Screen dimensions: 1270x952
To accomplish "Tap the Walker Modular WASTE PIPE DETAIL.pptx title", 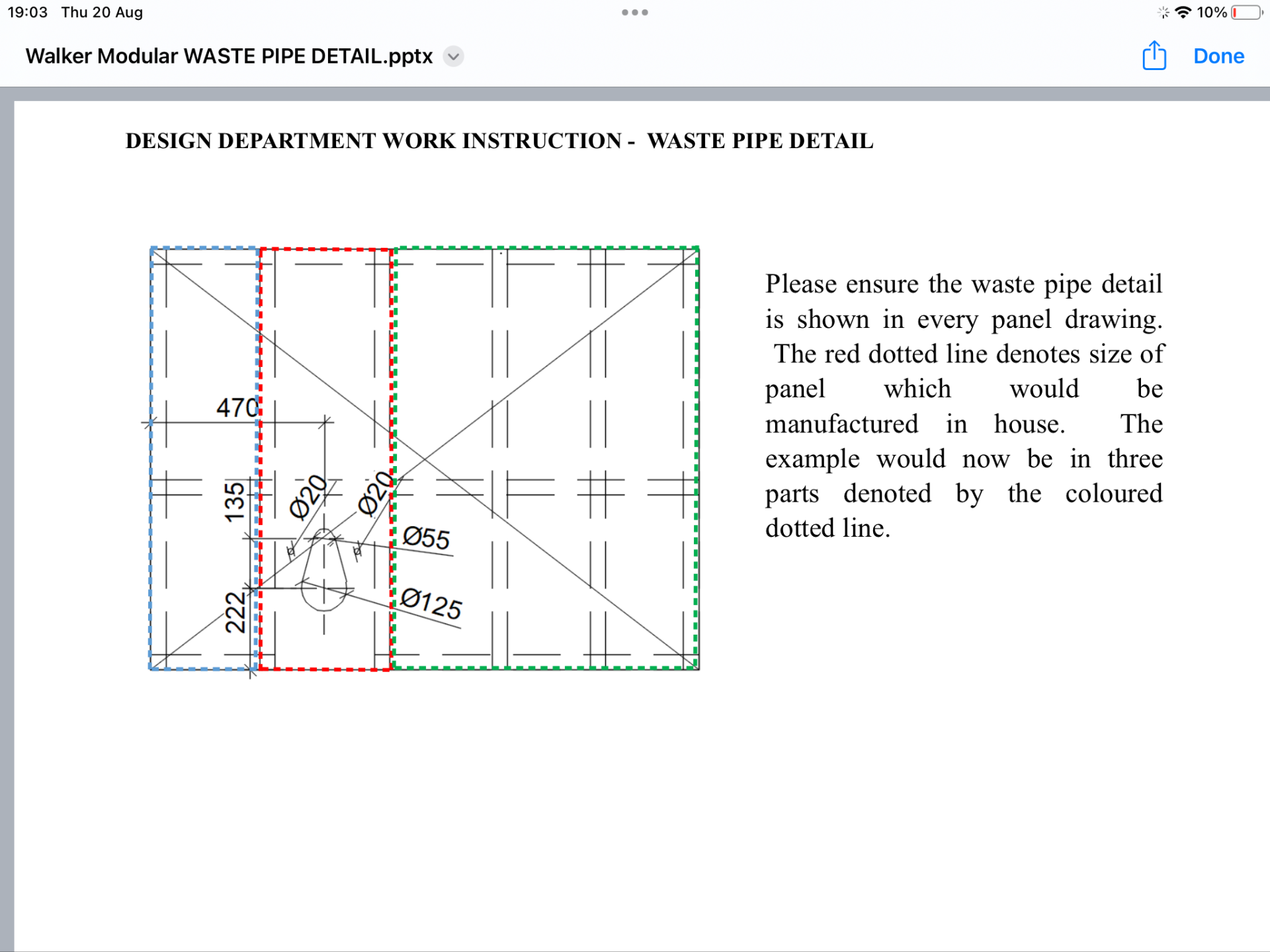I will (x=229, y=56).
